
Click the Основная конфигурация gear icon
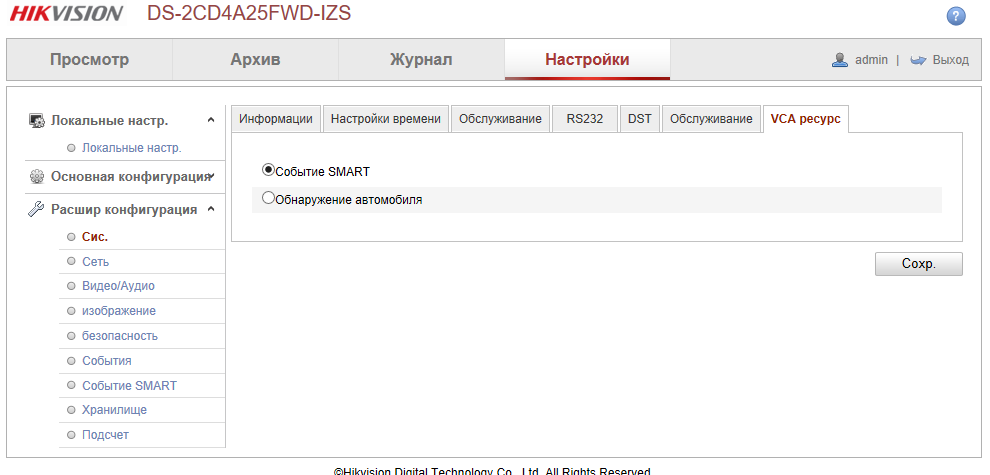[36, 176]
